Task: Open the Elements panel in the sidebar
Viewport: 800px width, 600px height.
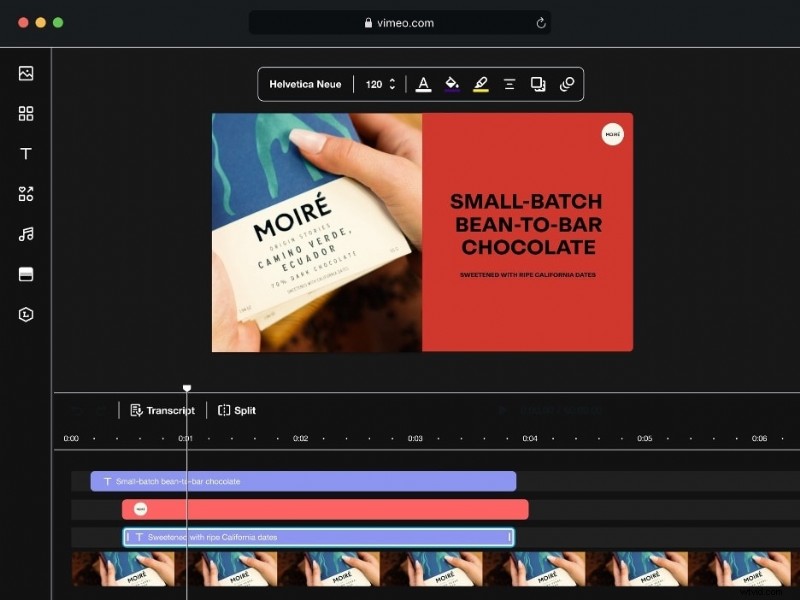Action: coord(25,193)
